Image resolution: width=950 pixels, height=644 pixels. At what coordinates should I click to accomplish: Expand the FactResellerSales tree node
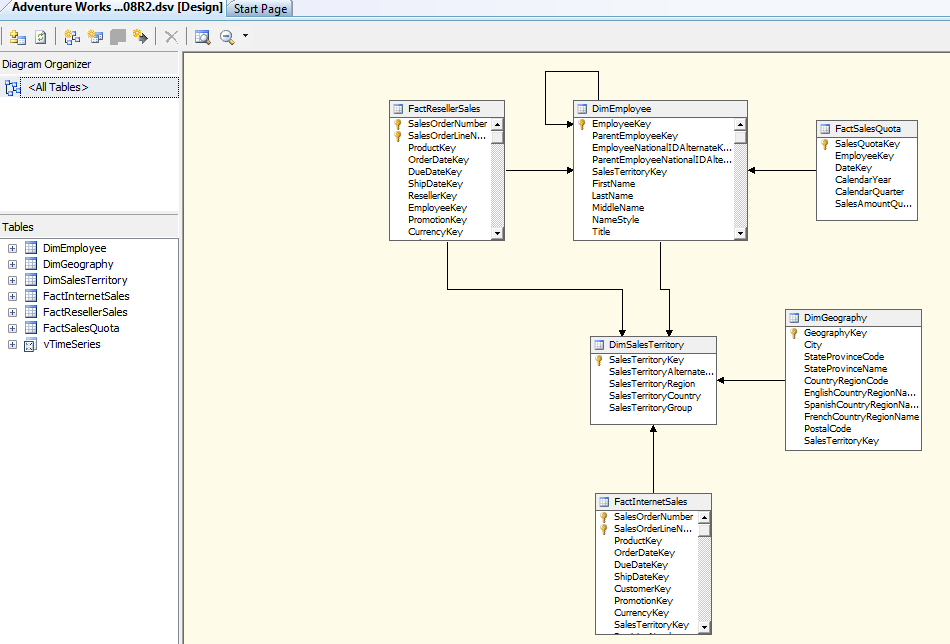(12, 313)
